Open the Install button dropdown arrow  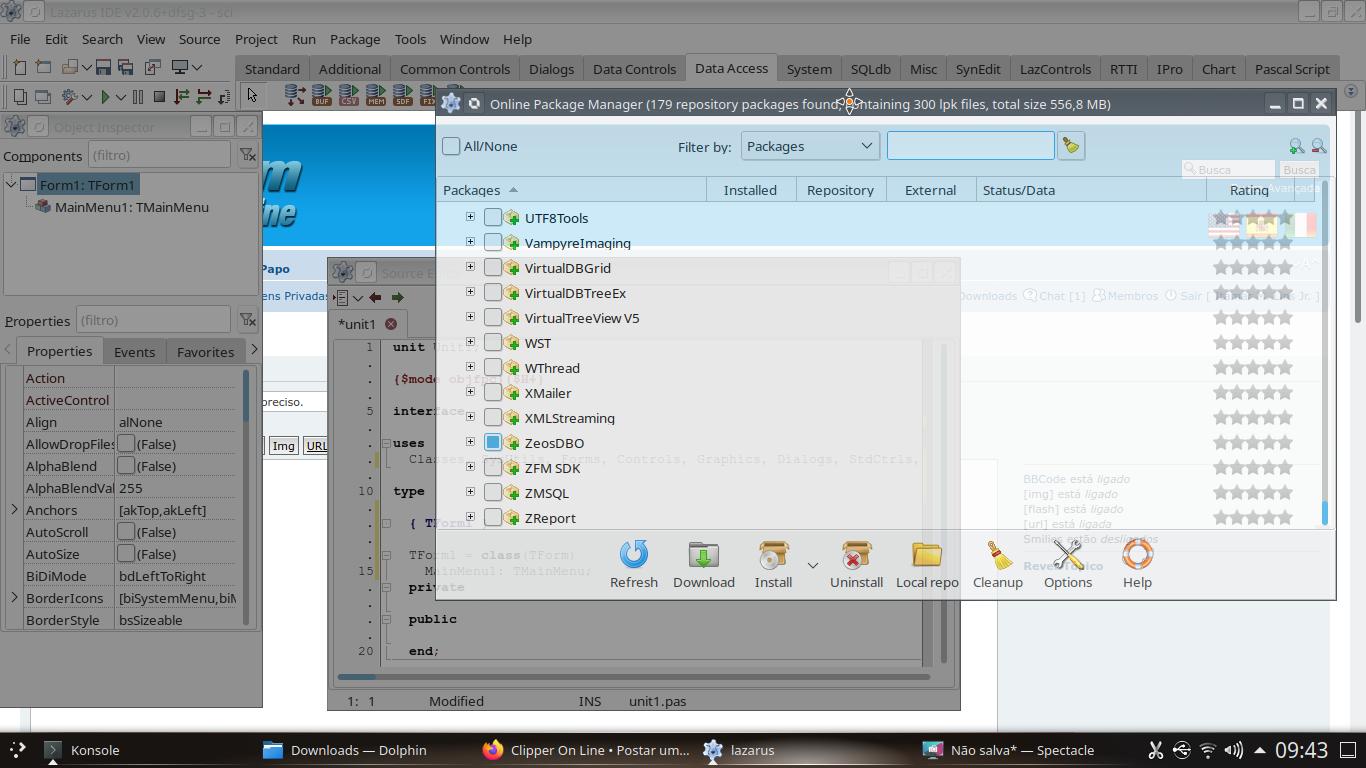(x=812, y=566)
